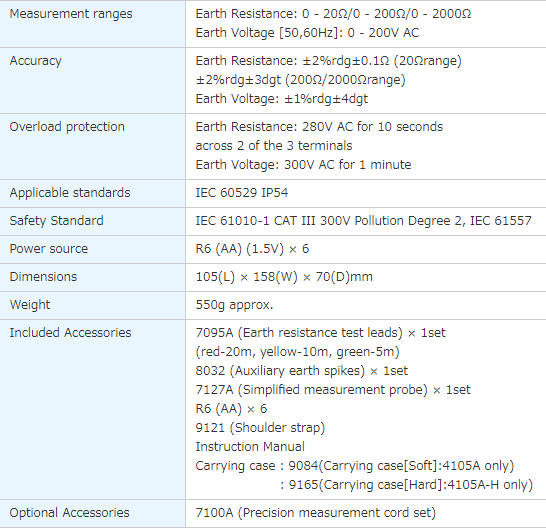Image resolution: width=546 pixels, height=530 pixels.
Task: Click the 9165 Carrying case Hard line
Action: [x=407, y=484]
